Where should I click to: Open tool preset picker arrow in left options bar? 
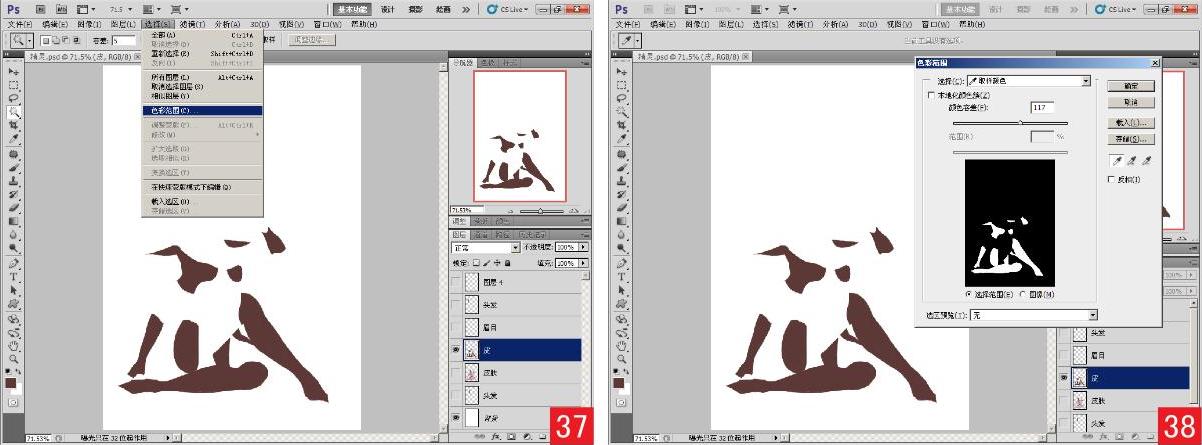click(x=30, y=40)
